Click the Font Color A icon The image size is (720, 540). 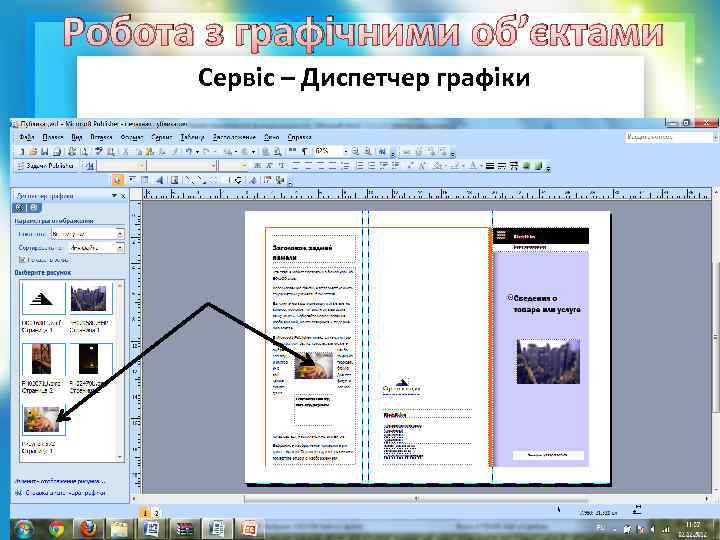(472, 166)
